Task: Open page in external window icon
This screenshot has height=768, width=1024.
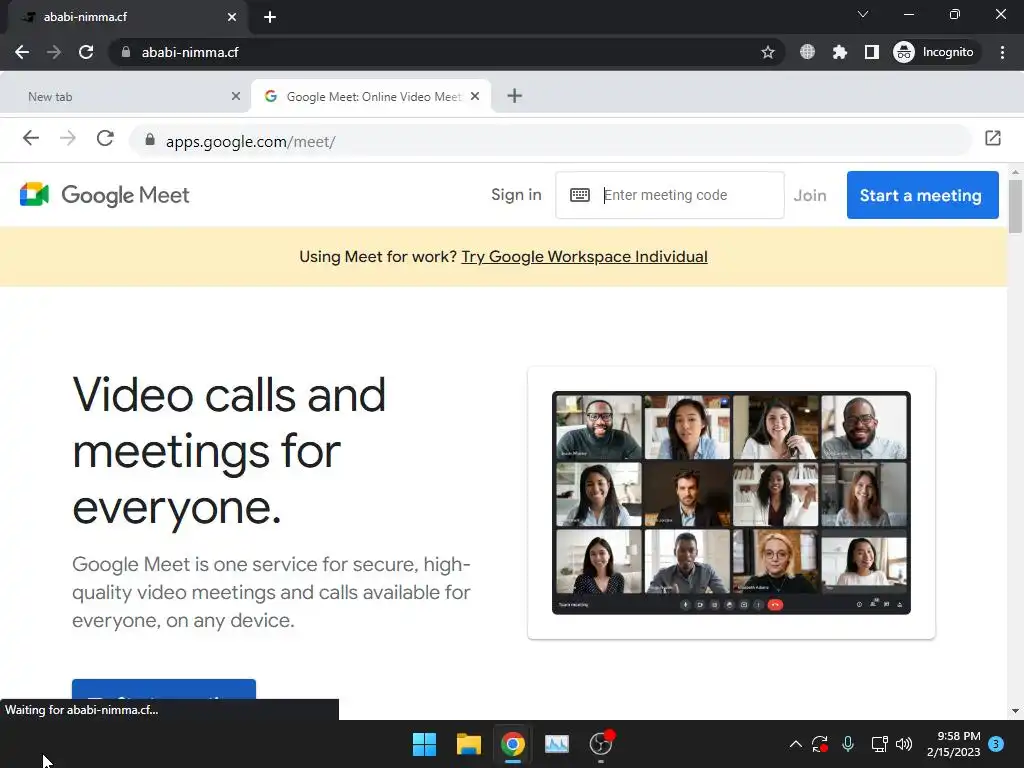Action: click(993, 138)
